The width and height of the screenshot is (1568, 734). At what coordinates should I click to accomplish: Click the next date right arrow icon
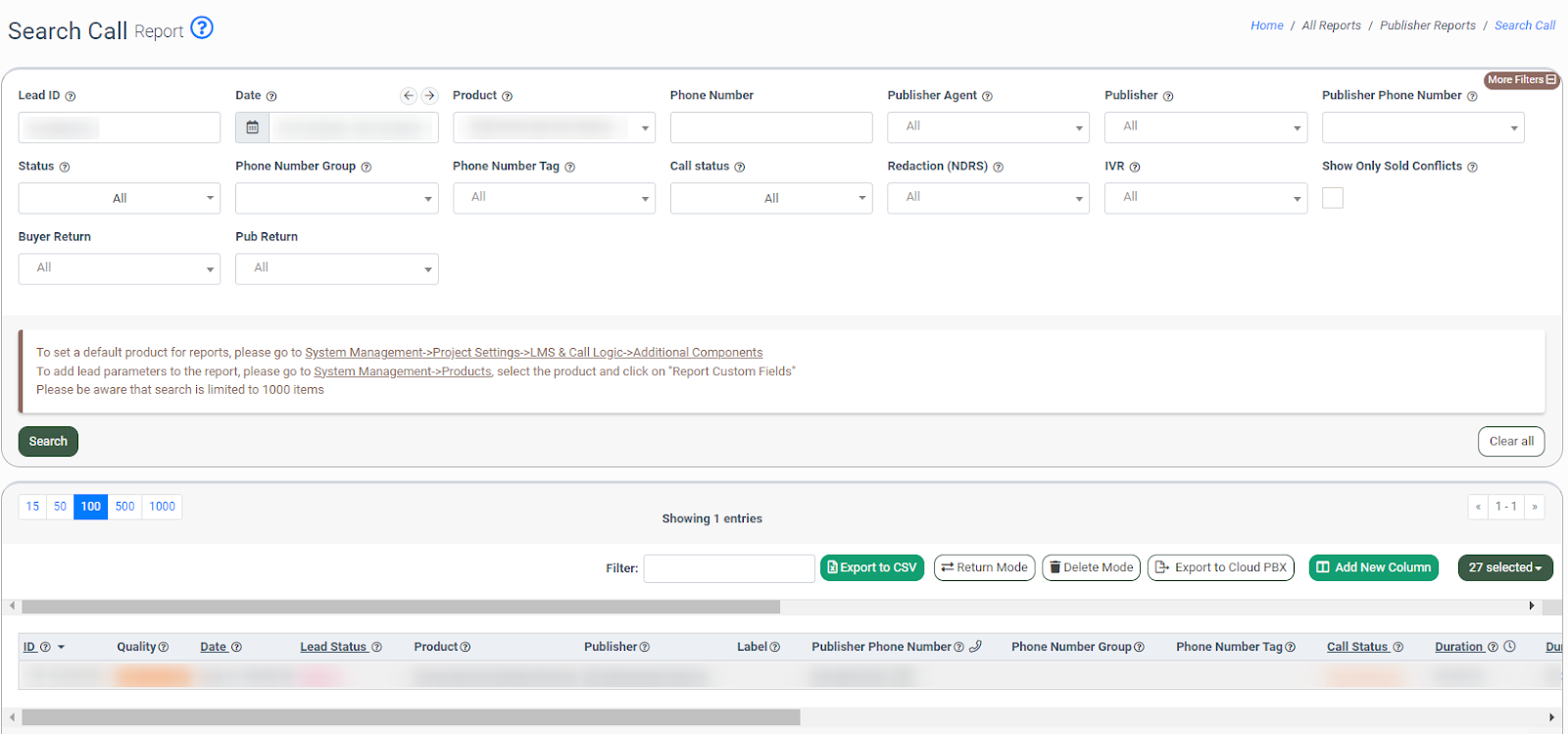429,96
